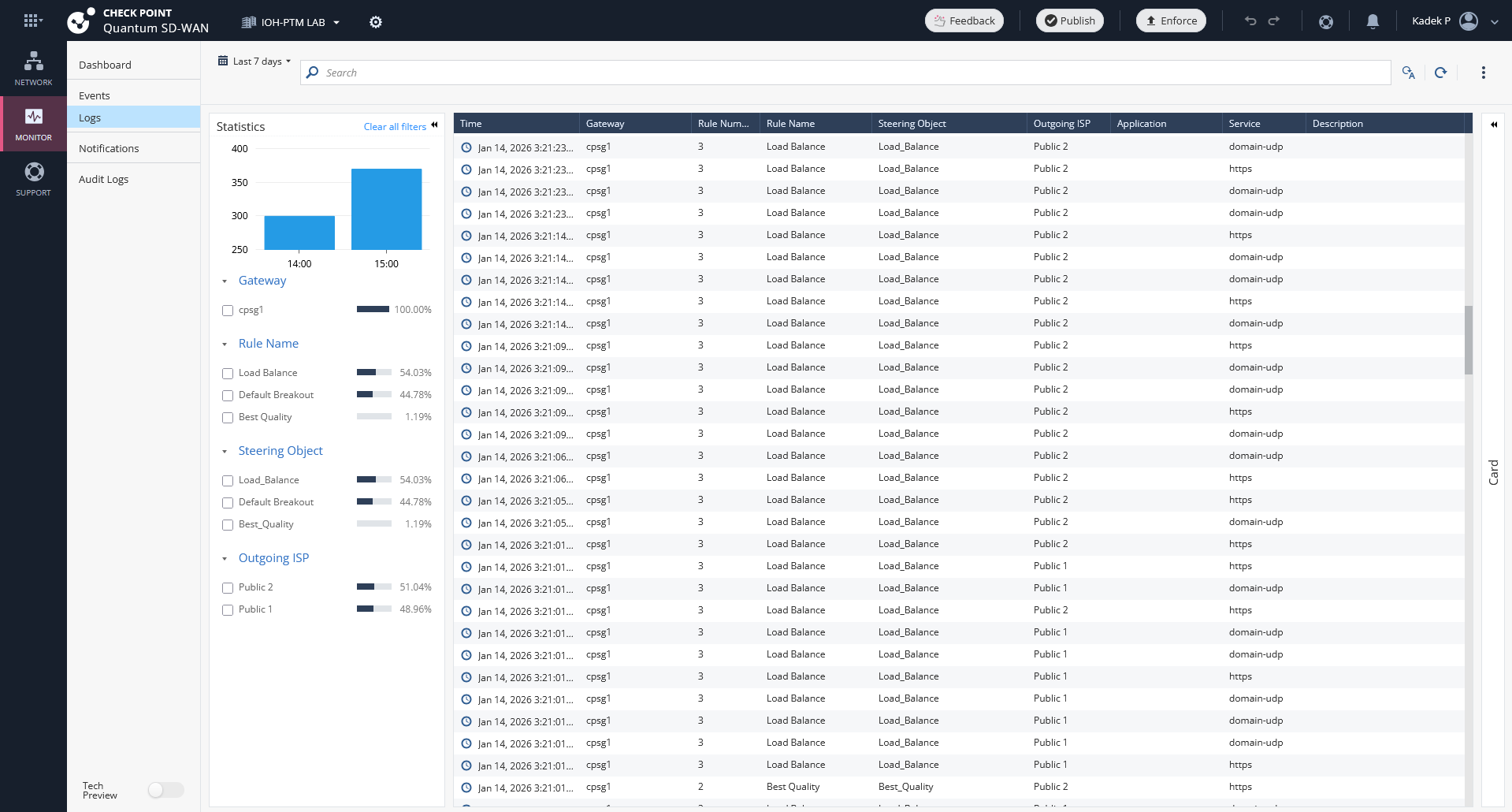
Task: Check the Default Breakout rule name filter
Action: (228, 396)
